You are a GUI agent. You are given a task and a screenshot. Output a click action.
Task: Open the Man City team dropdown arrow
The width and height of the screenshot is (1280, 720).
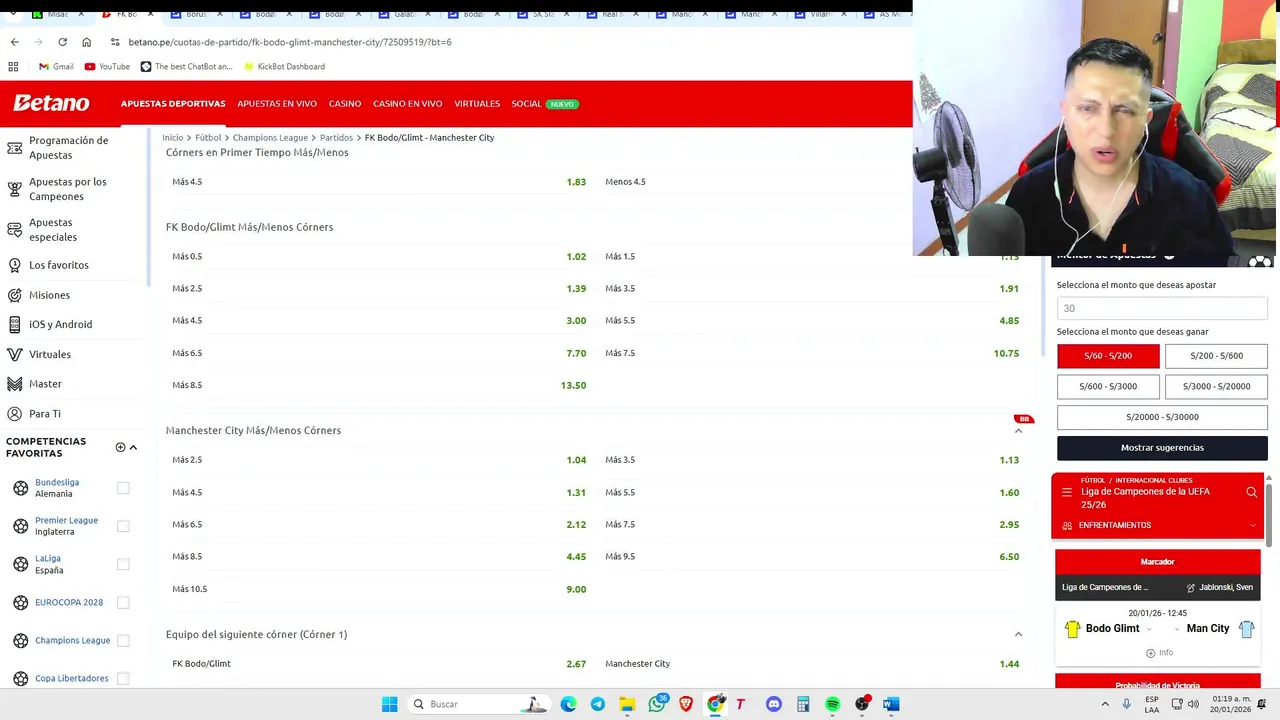(x=1177, y=629)
